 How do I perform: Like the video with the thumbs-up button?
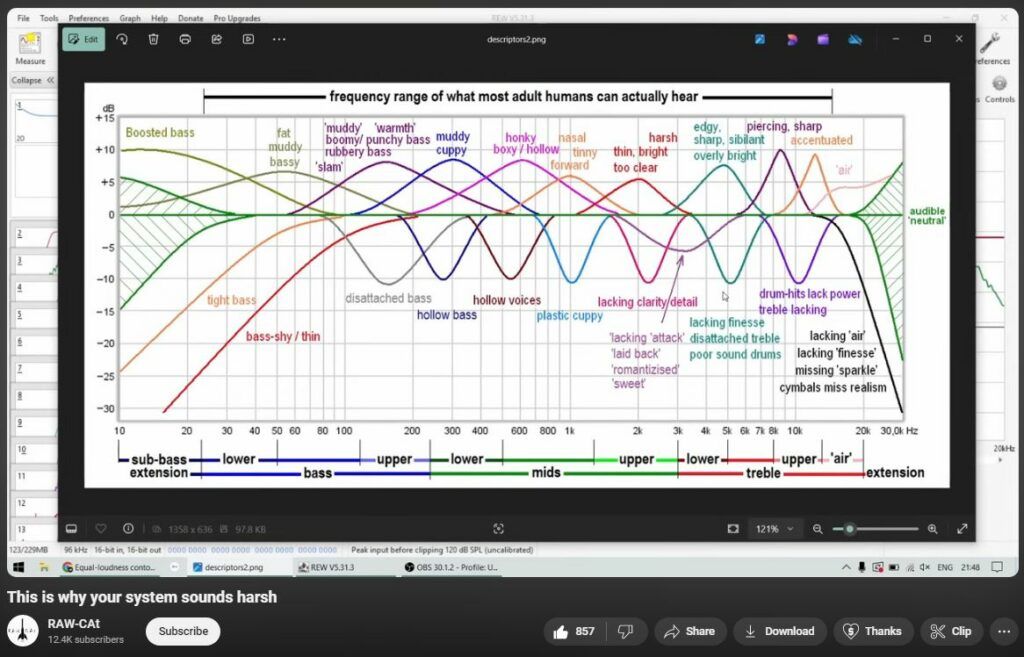(573, 631)
